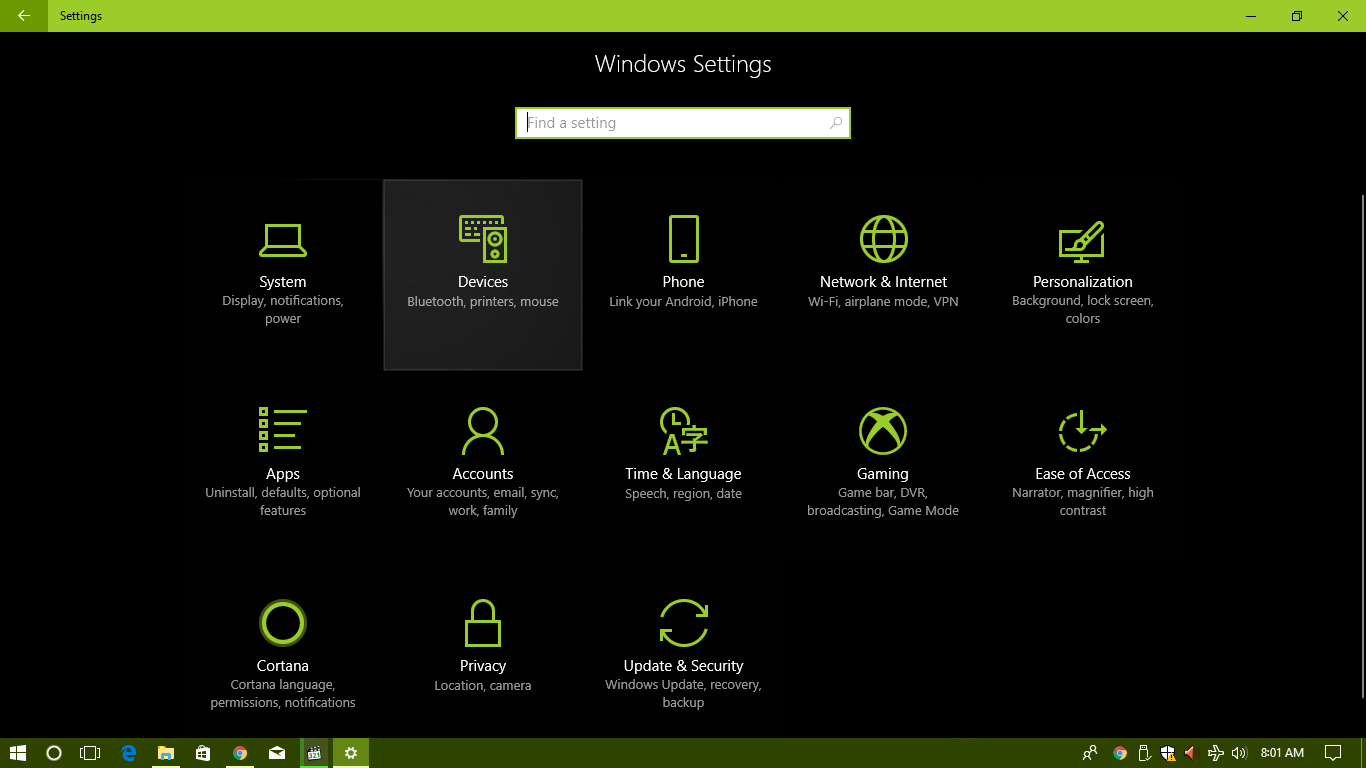The height and width of the screenshot is (768, 1366).
Task: Open Gaming settings Xbox icon
Action: 883,431
